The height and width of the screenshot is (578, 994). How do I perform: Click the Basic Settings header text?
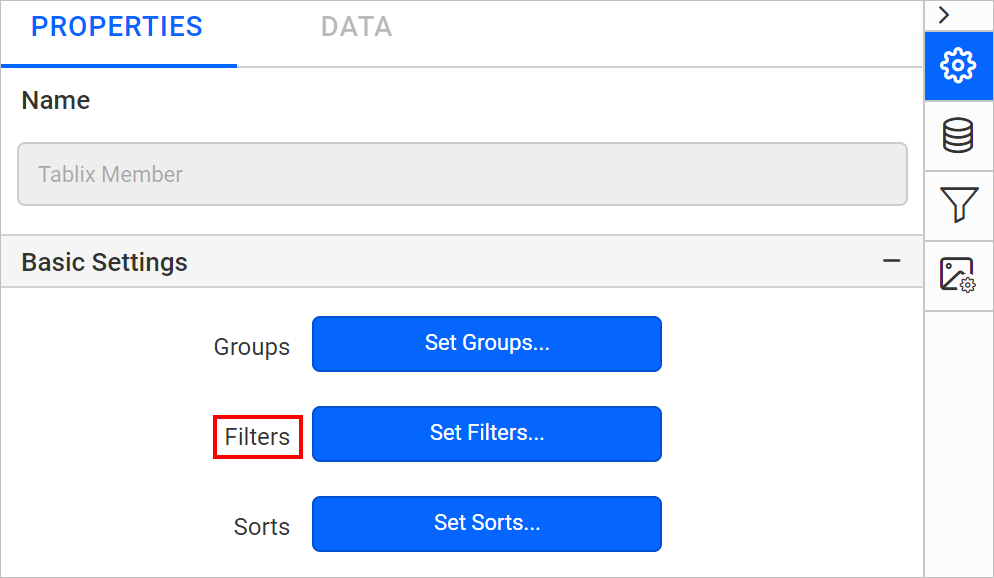tap(105, 262)
